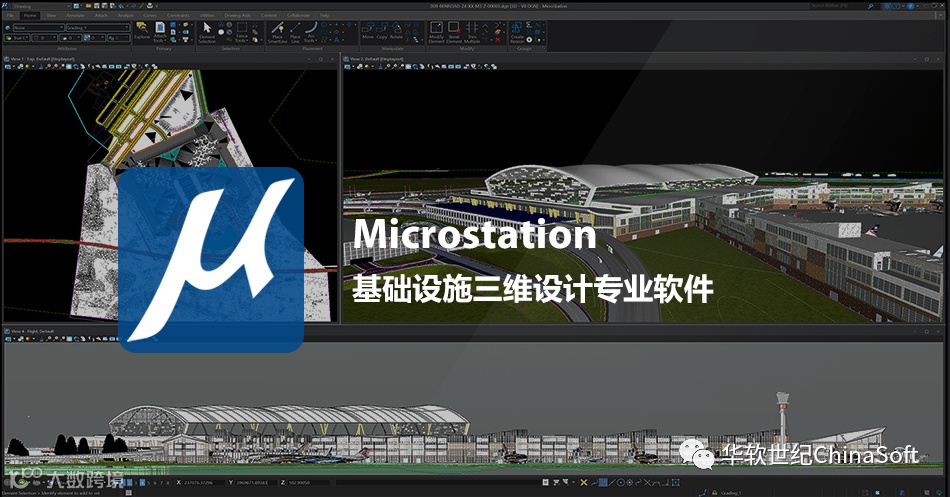Select the Create Region tool

517,32
